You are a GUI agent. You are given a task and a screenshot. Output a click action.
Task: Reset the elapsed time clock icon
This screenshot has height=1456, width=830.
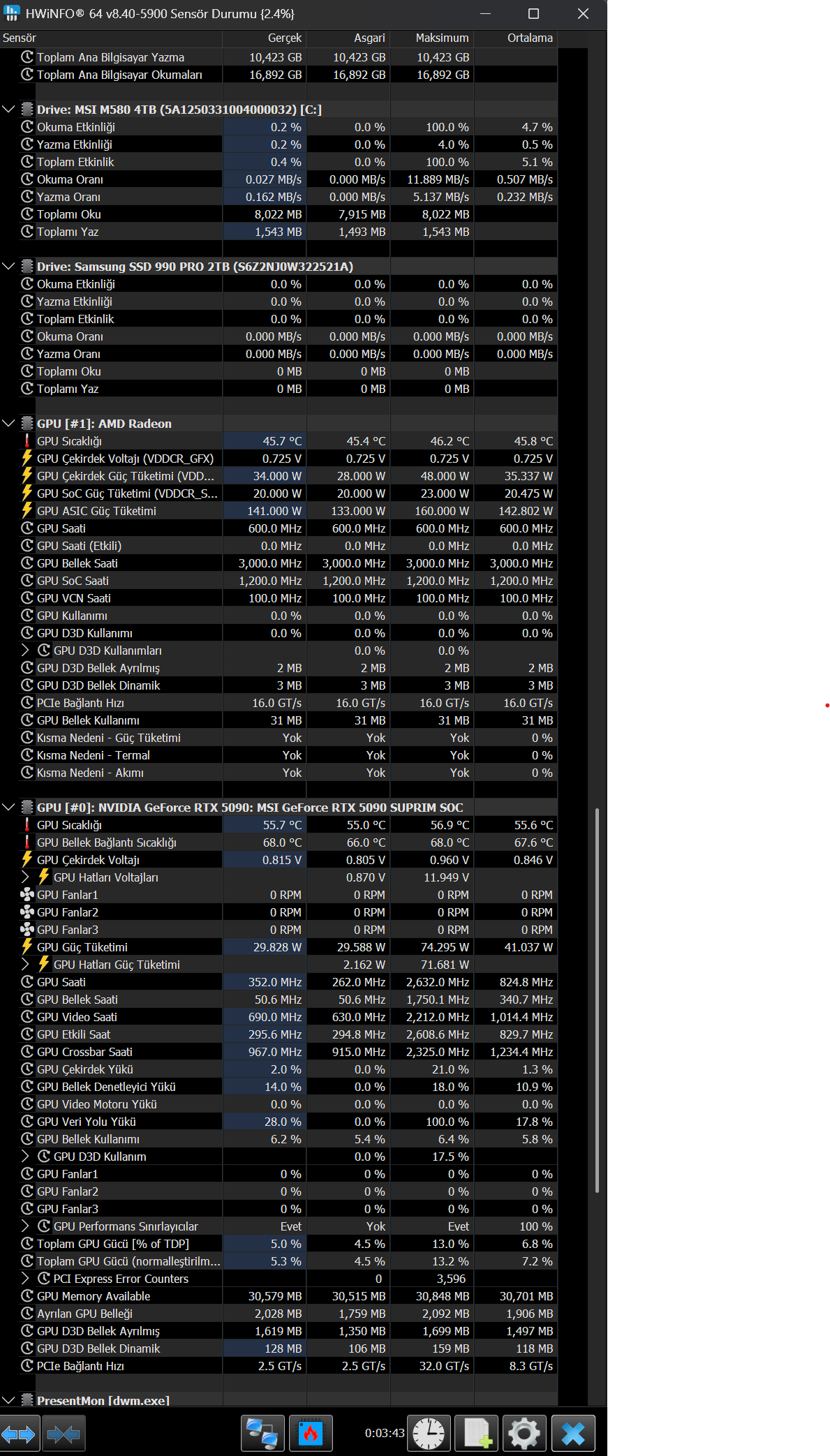[x=429, y=1434]
